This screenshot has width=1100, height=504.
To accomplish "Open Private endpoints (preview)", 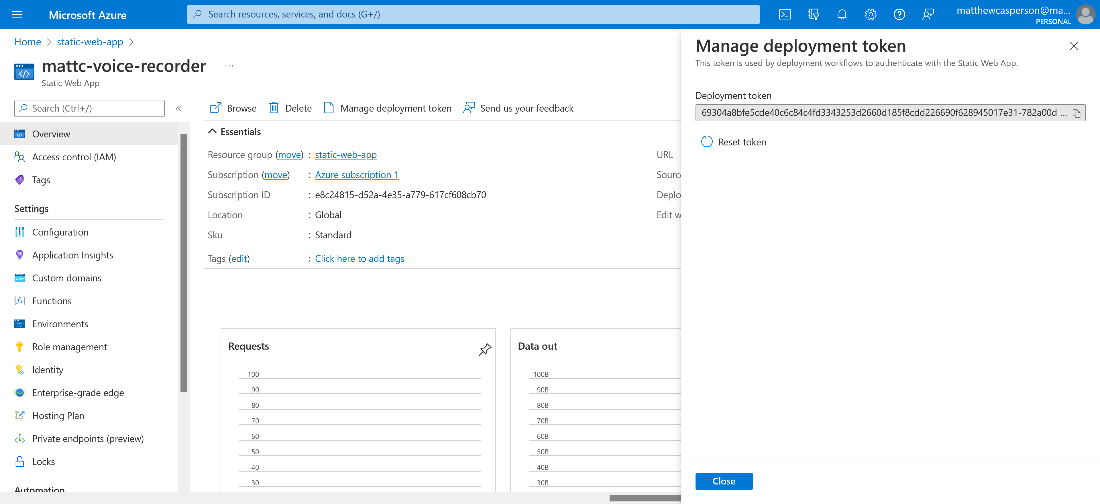I will pos(90,439).
